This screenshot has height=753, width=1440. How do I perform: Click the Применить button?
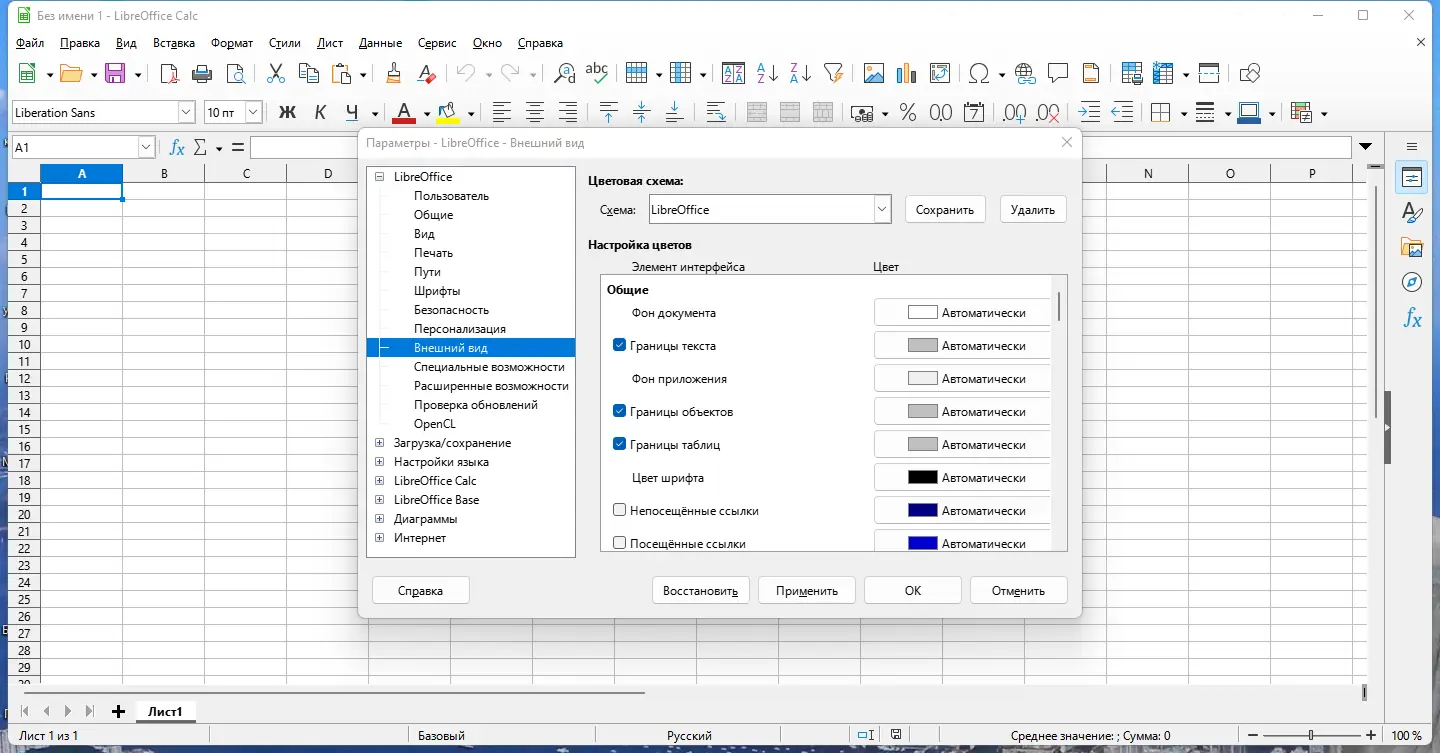tap(806, 591)
